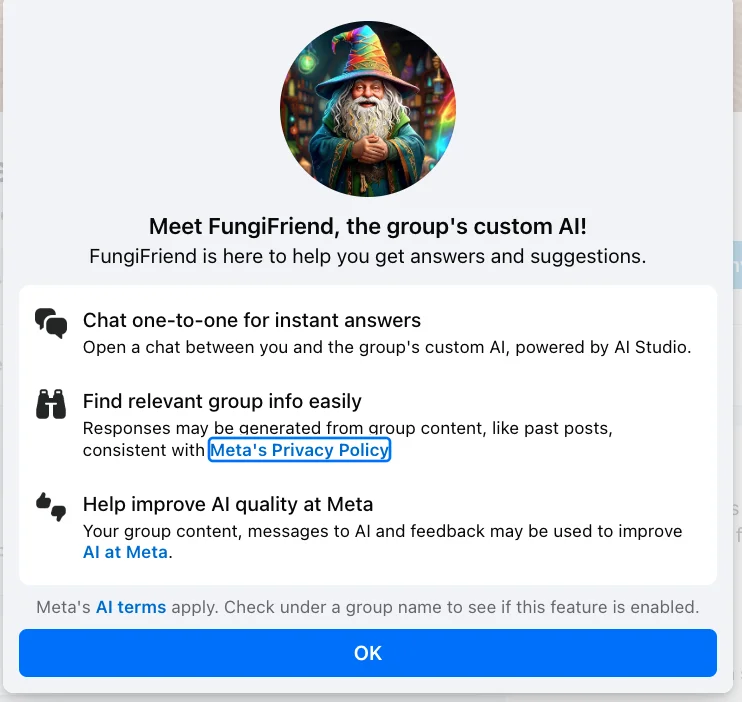
Task: Confirm with the blue OK button
Action: 368,653
